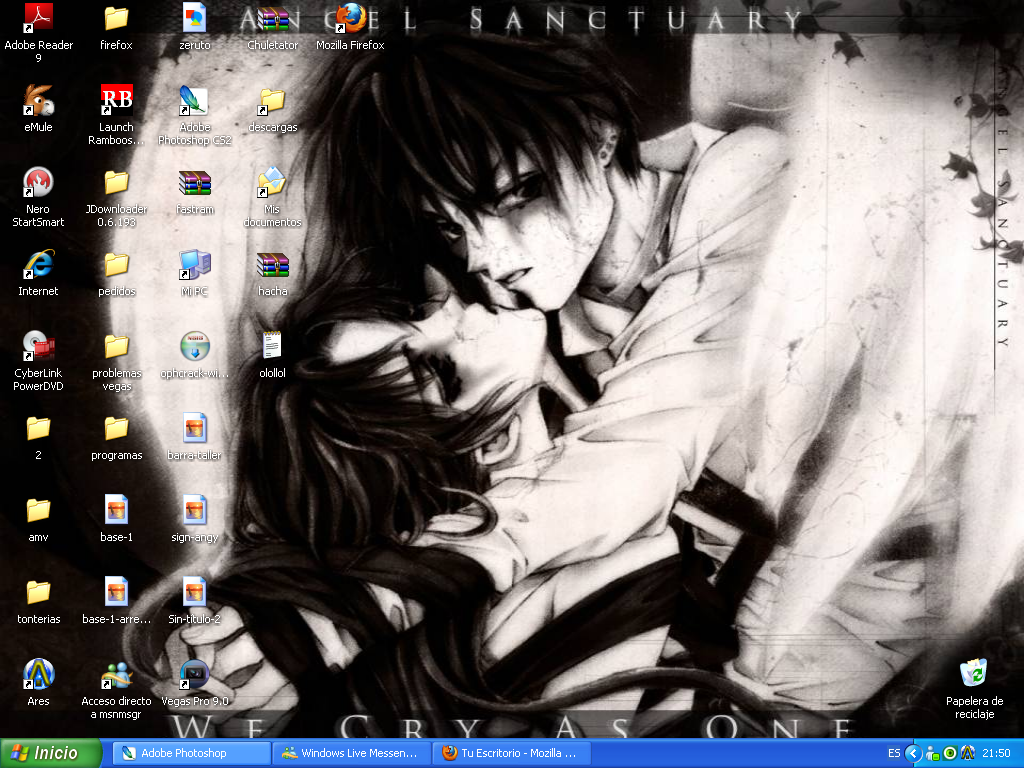This screenshot has height=768, width=1024.
Task: Expand hidden system tray icons arrow
Action: pyautogui.click(x=913, y=754)
